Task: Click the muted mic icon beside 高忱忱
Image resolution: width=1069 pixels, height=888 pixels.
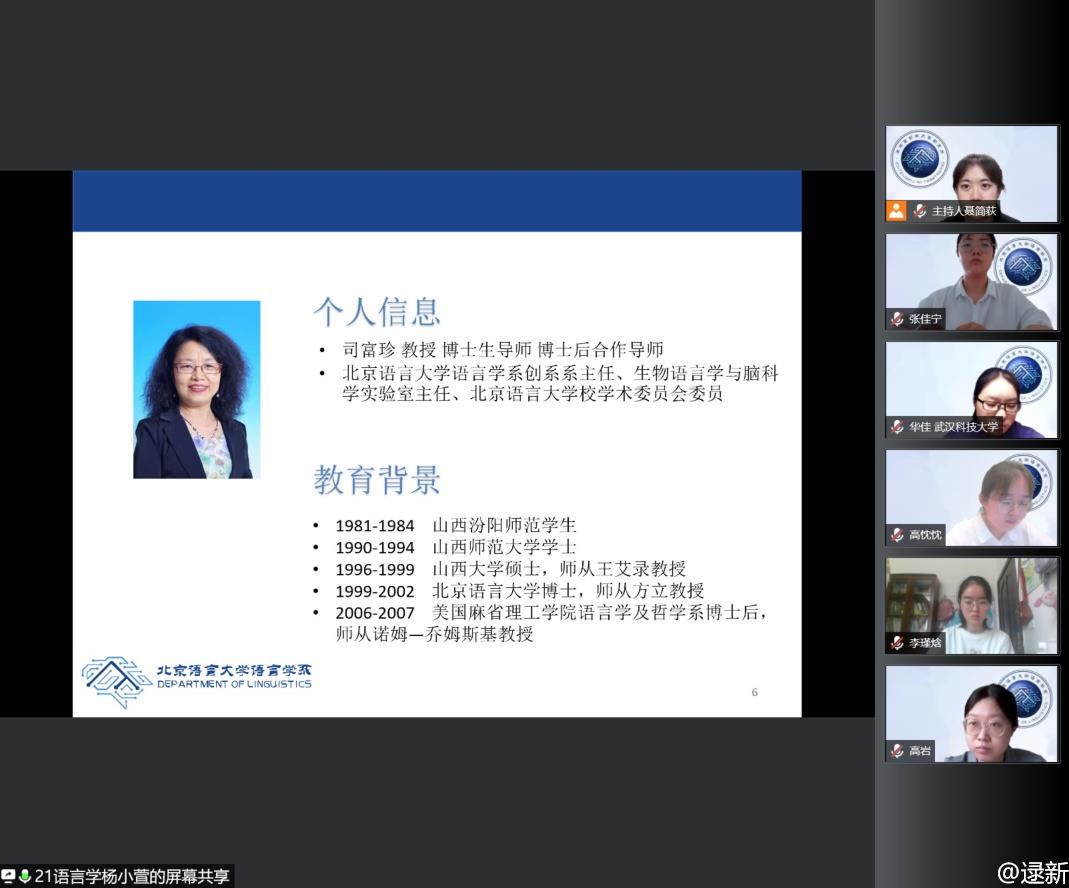Action: click(x=897, y=535)
